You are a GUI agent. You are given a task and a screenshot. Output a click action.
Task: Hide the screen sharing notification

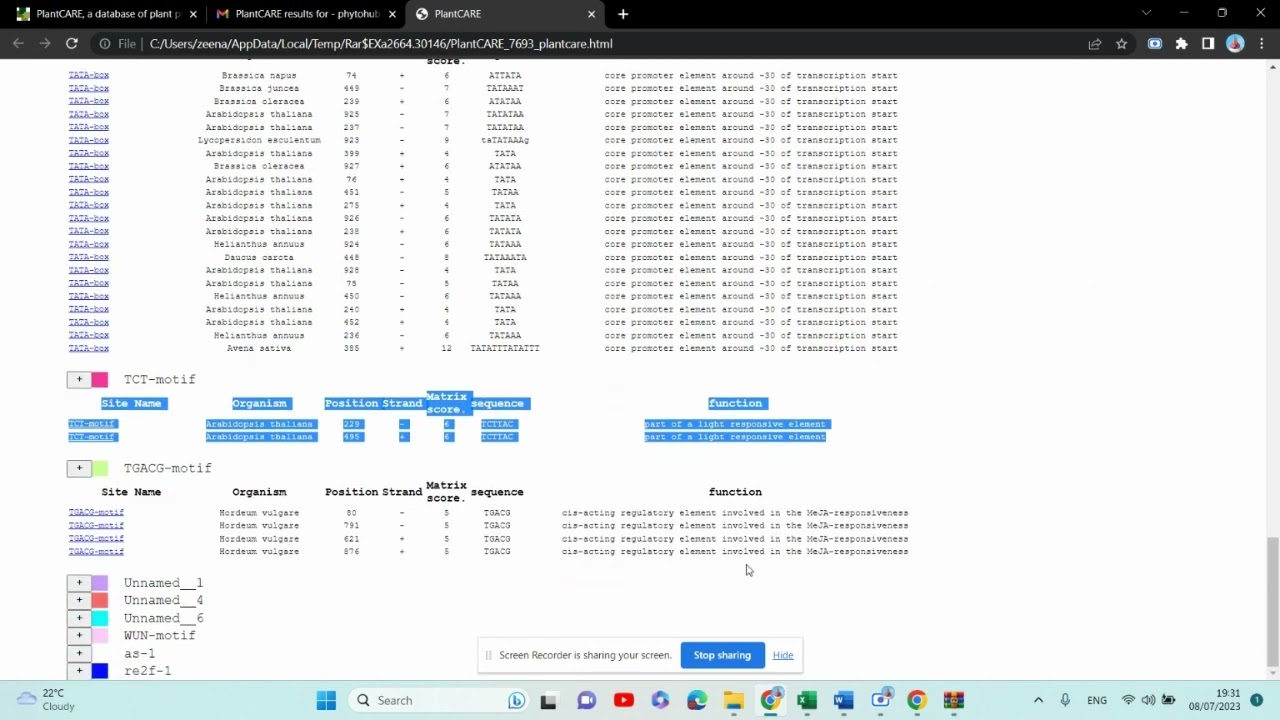click(783, 655)
